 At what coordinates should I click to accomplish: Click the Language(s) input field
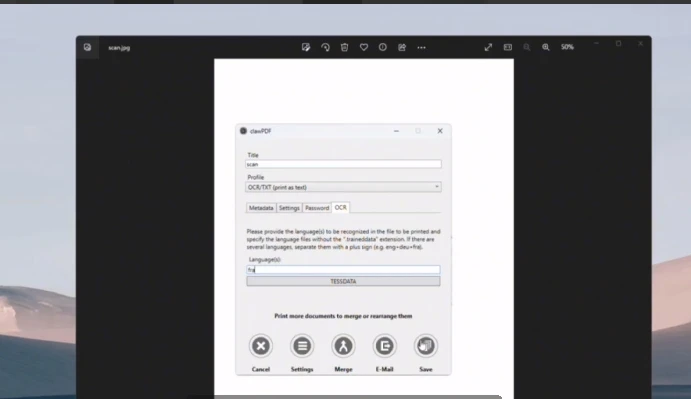[x=343, y=269]
